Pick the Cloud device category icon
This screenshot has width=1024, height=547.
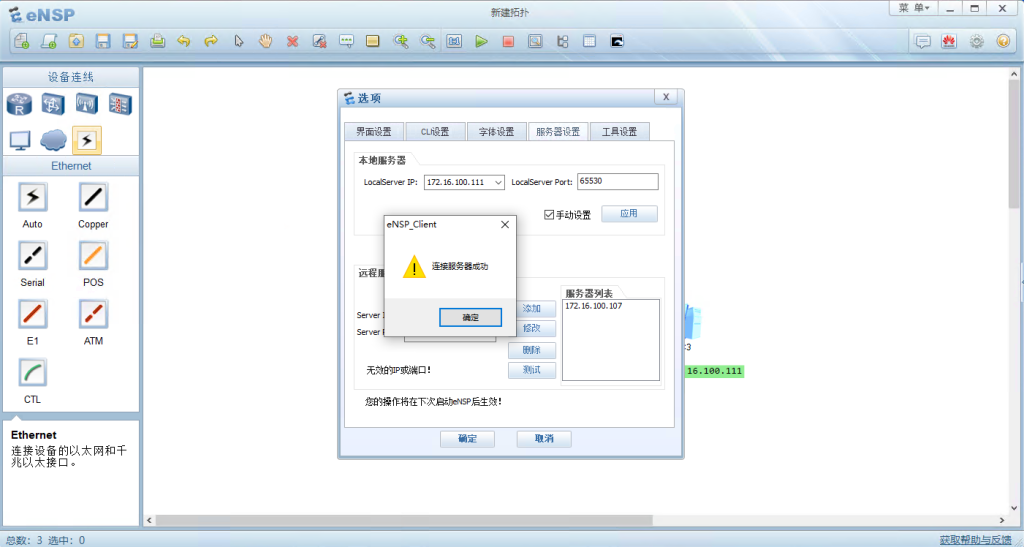(x=53, y=140)
